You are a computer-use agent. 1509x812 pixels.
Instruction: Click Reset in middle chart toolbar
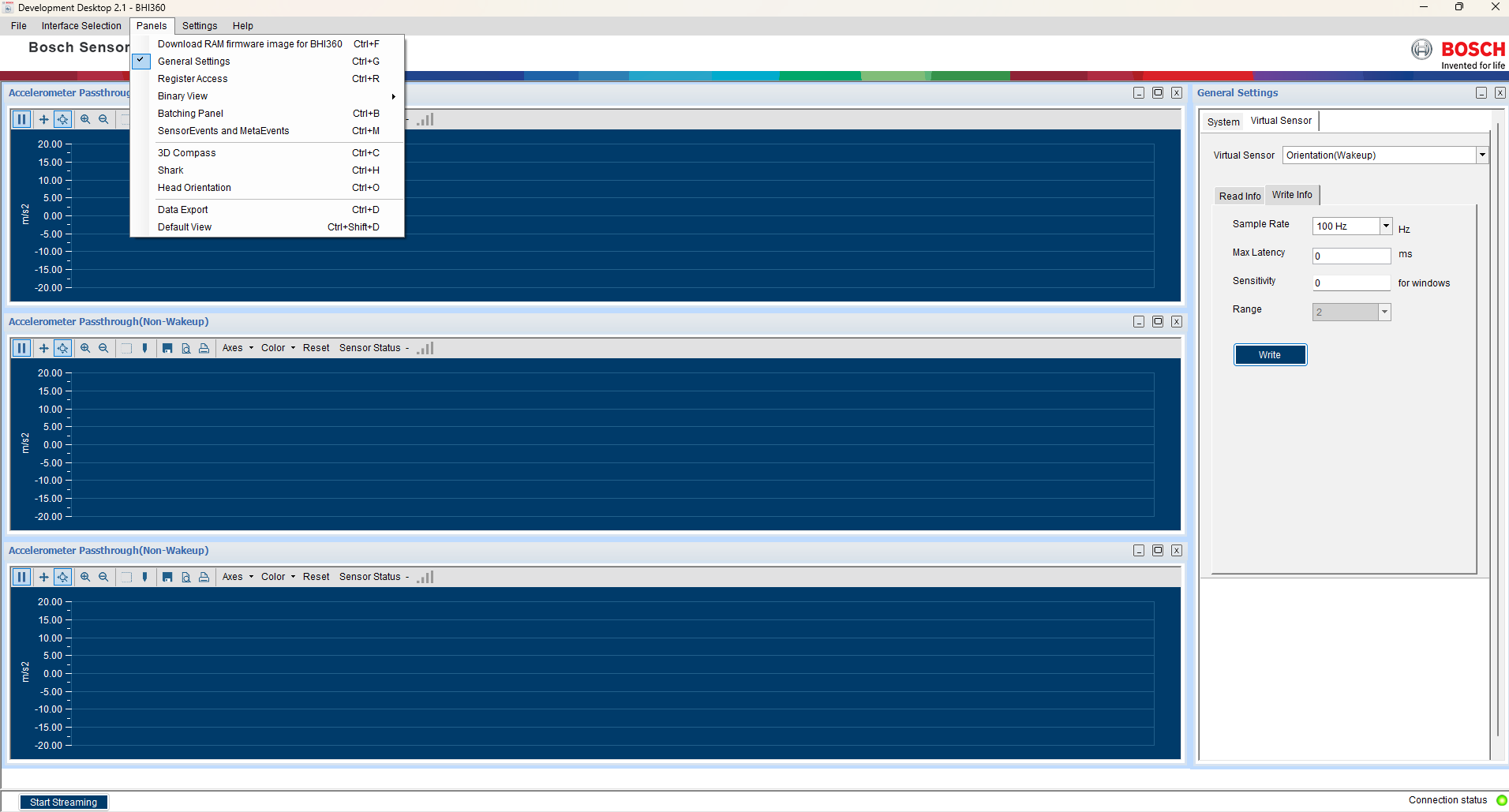316,348
